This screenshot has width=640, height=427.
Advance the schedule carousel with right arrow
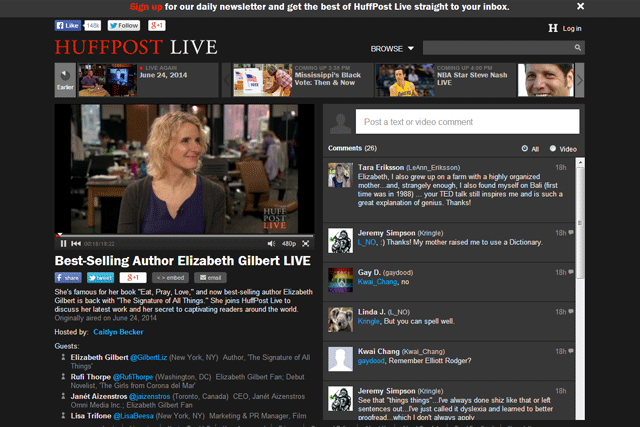(x=580, y=80)
